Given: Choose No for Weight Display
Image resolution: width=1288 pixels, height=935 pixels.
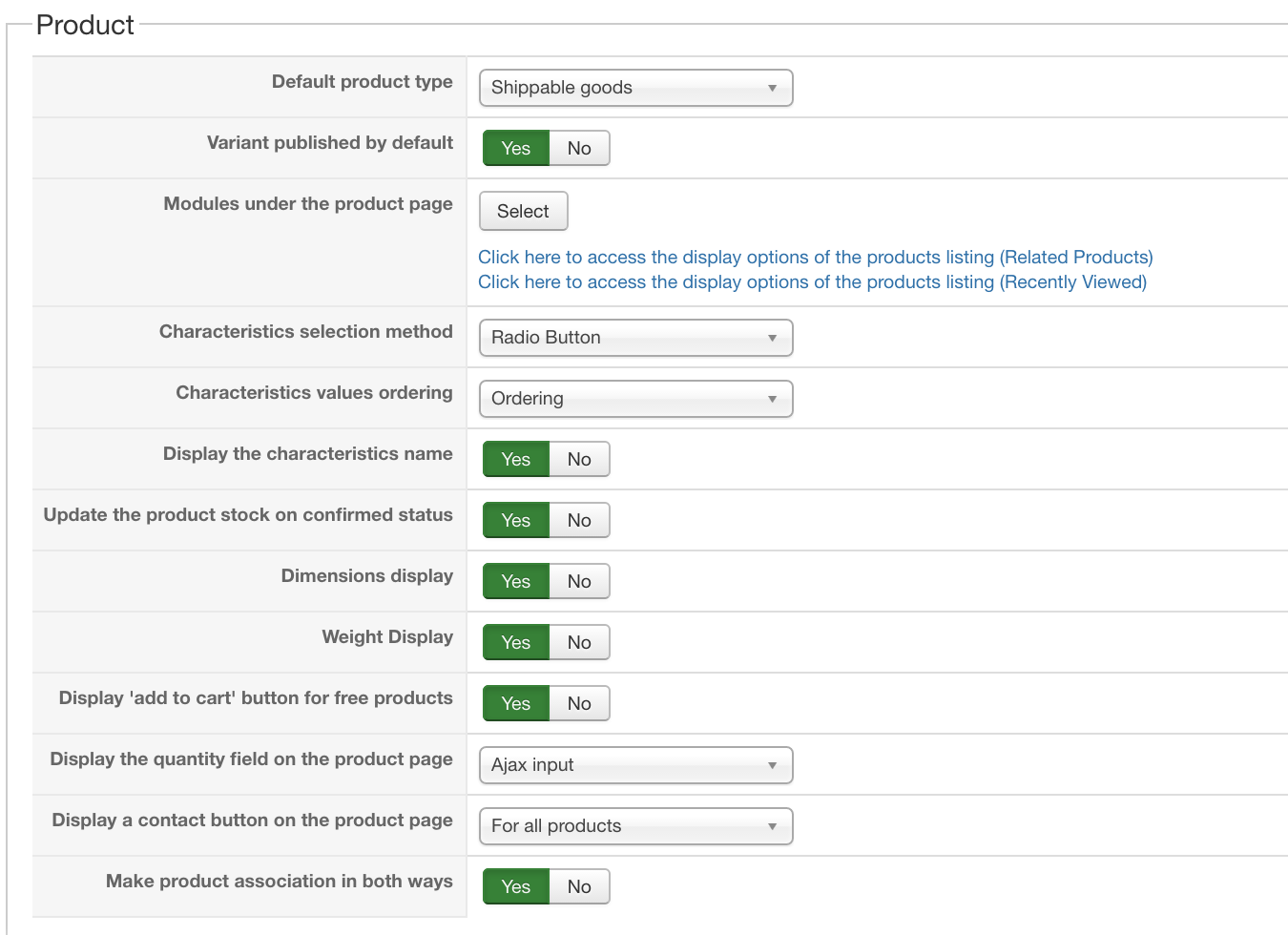Looking at the screenshot, I should [x=579, y=643].
